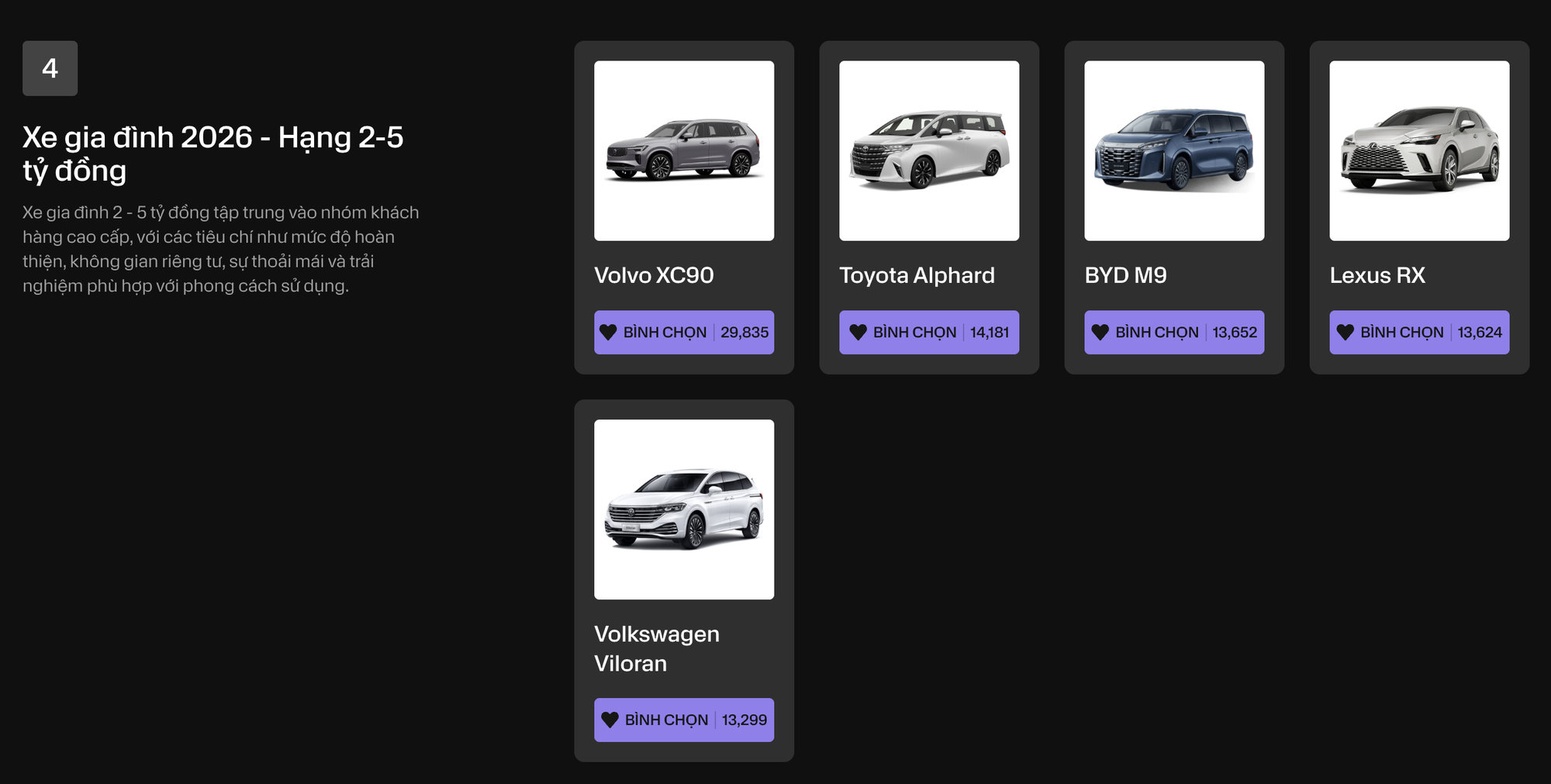View the blue BYD M9 image
Screen dimensions: 1551x784
pyautogui.click(x=1174, y=150)
